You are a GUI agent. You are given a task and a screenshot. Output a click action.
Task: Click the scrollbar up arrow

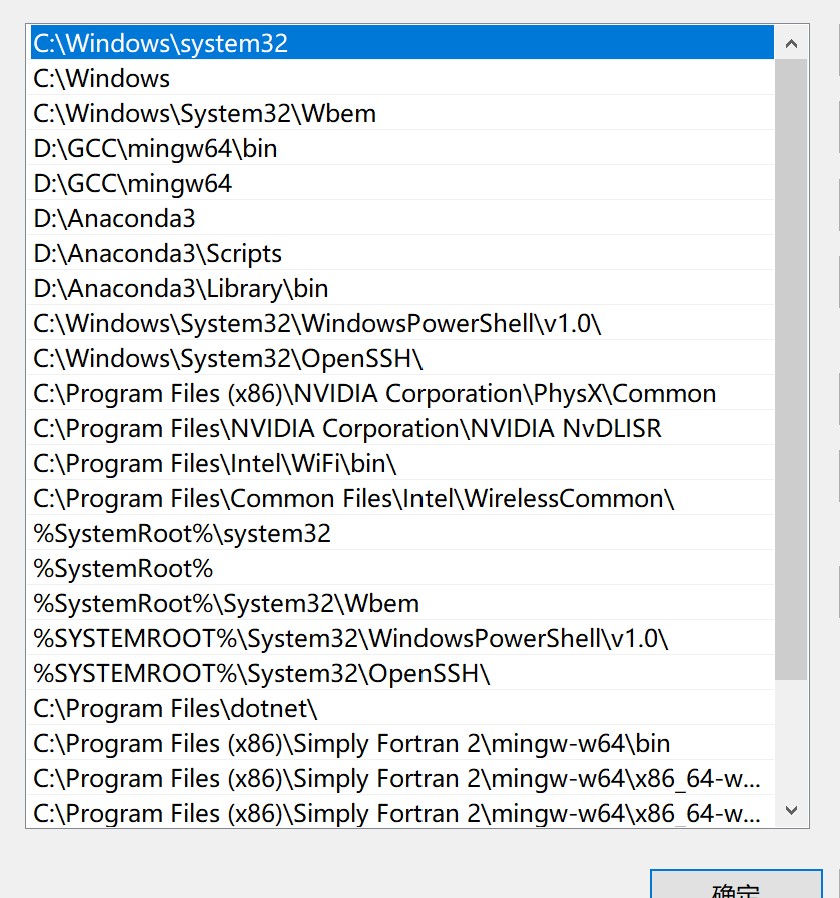pyautogui.click(x=791, y=44)
